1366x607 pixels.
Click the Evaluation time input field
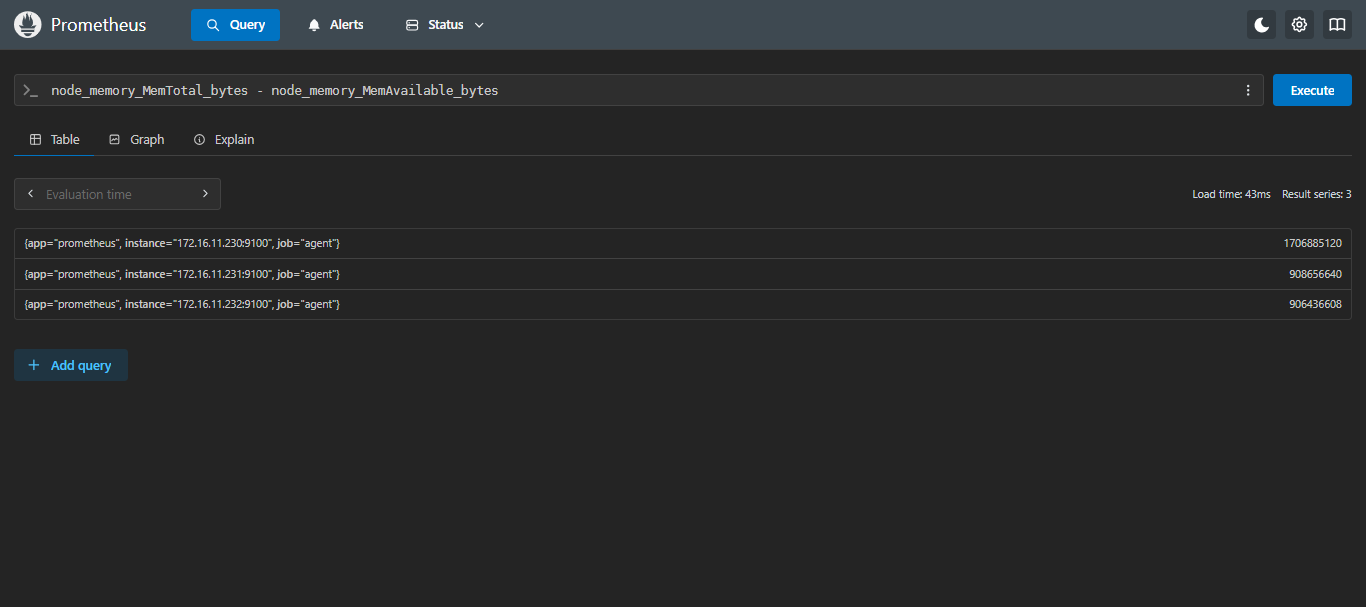[x=117, y=194]
